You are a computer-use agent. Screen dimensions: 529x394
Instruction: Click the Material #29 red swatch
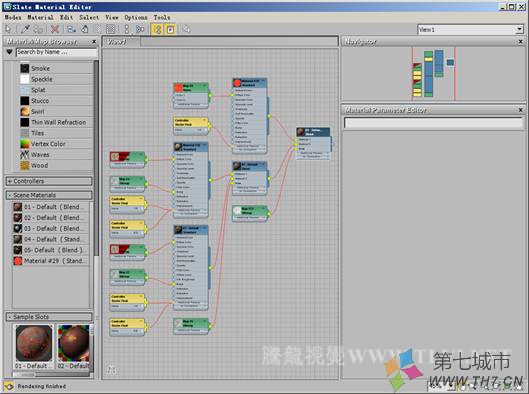(18, 261)
